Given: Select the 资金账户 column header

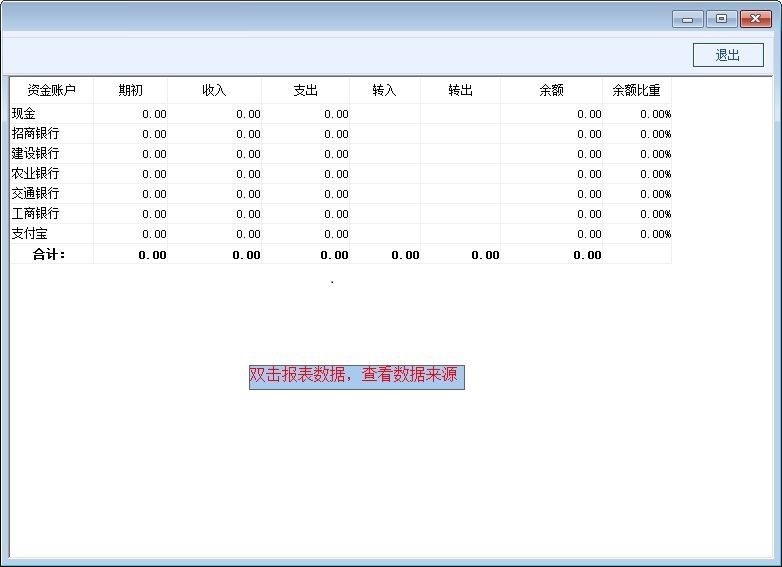Looking at the screenshot, I should click(x=51, y=90).
